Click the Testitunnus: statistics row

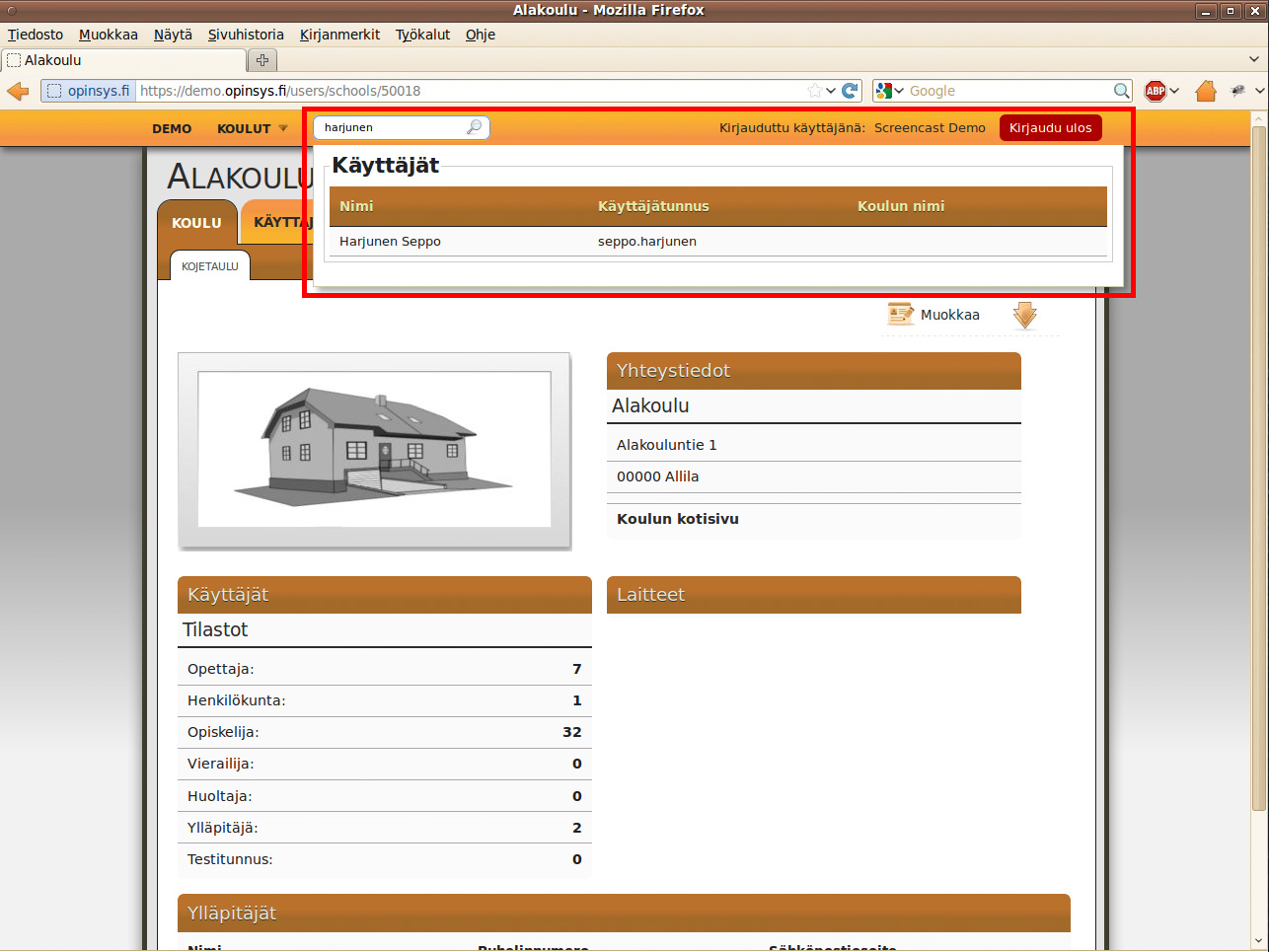pyautogui.click(x=385, y=859)
